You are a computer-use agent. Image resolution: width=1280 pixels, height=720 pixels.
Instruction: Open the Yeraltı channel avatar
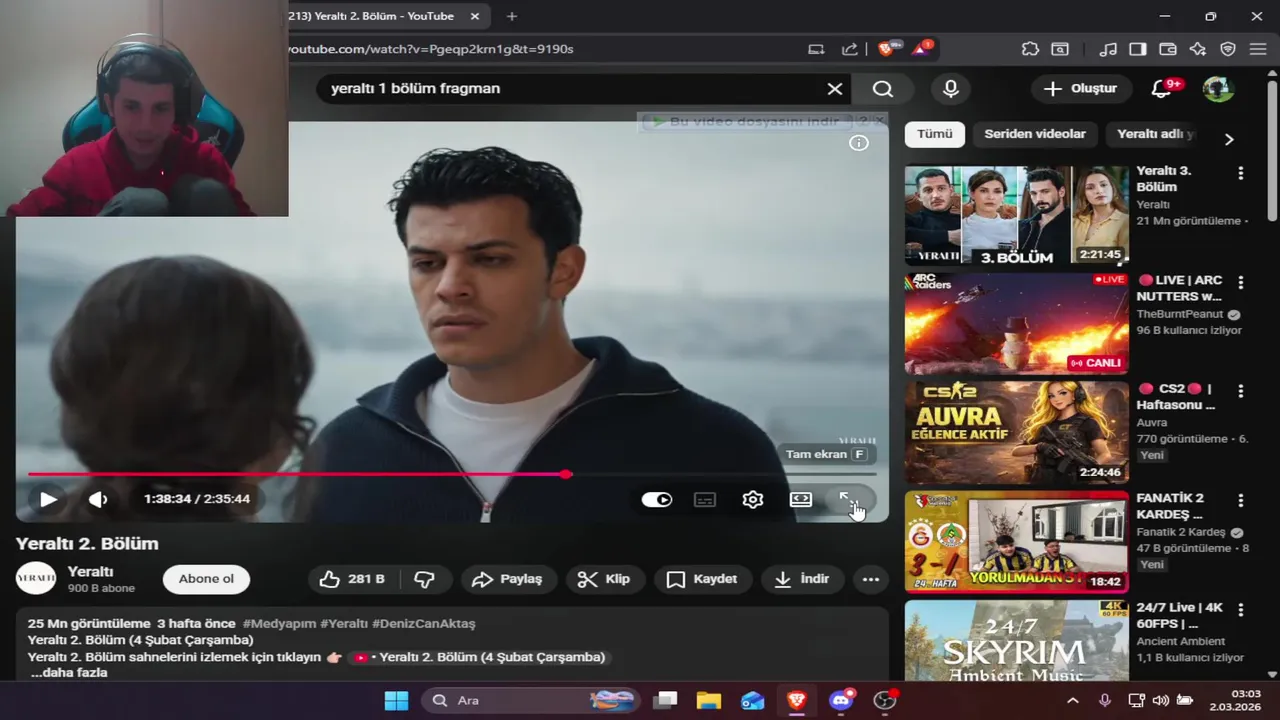[x=36, y=579]
